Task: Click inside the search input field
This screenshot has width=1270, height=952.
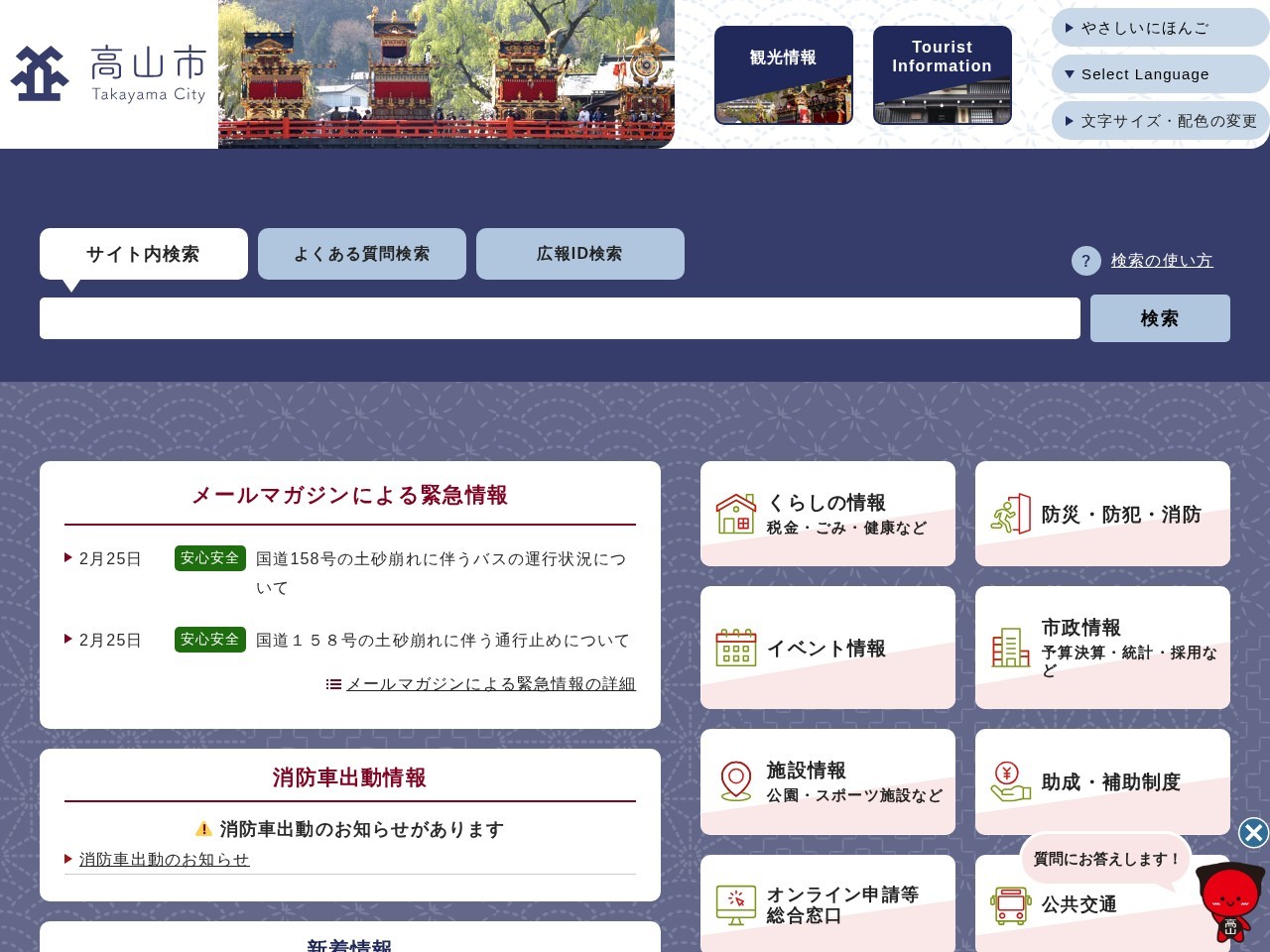Action: point(559,317)
